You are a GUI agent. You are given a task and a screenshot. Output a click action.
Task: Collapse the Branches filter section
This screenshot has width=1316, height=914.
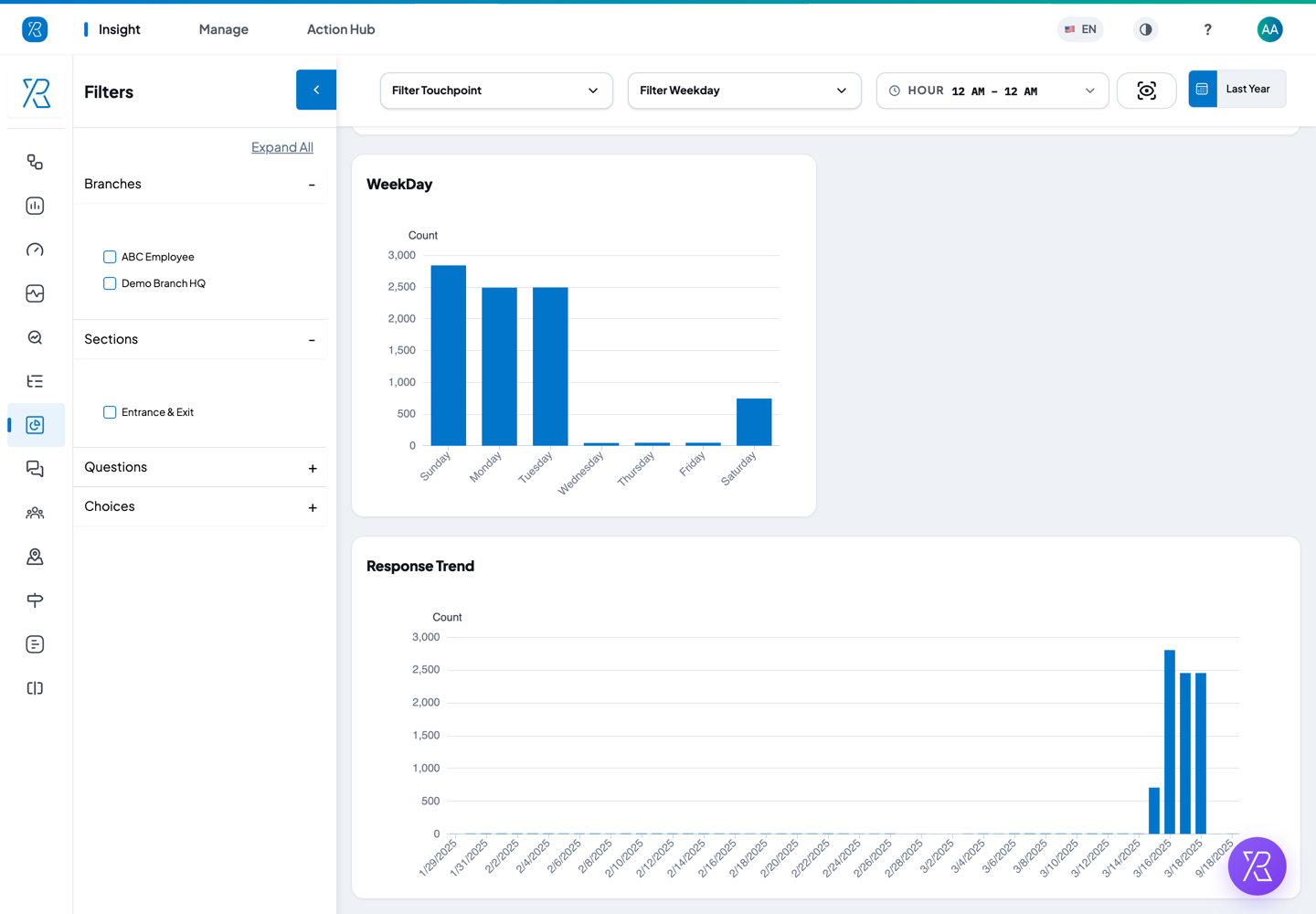[x=312, y=185]
